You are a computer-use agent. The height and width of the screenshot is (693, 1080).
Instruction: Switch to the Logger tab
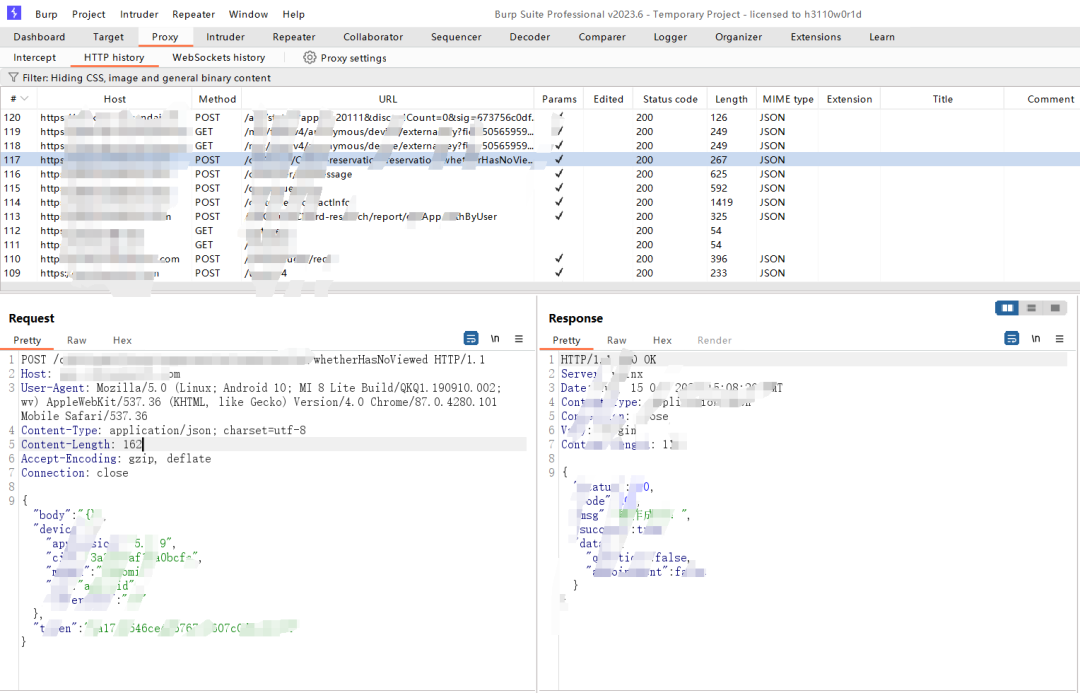click(670, 37)
